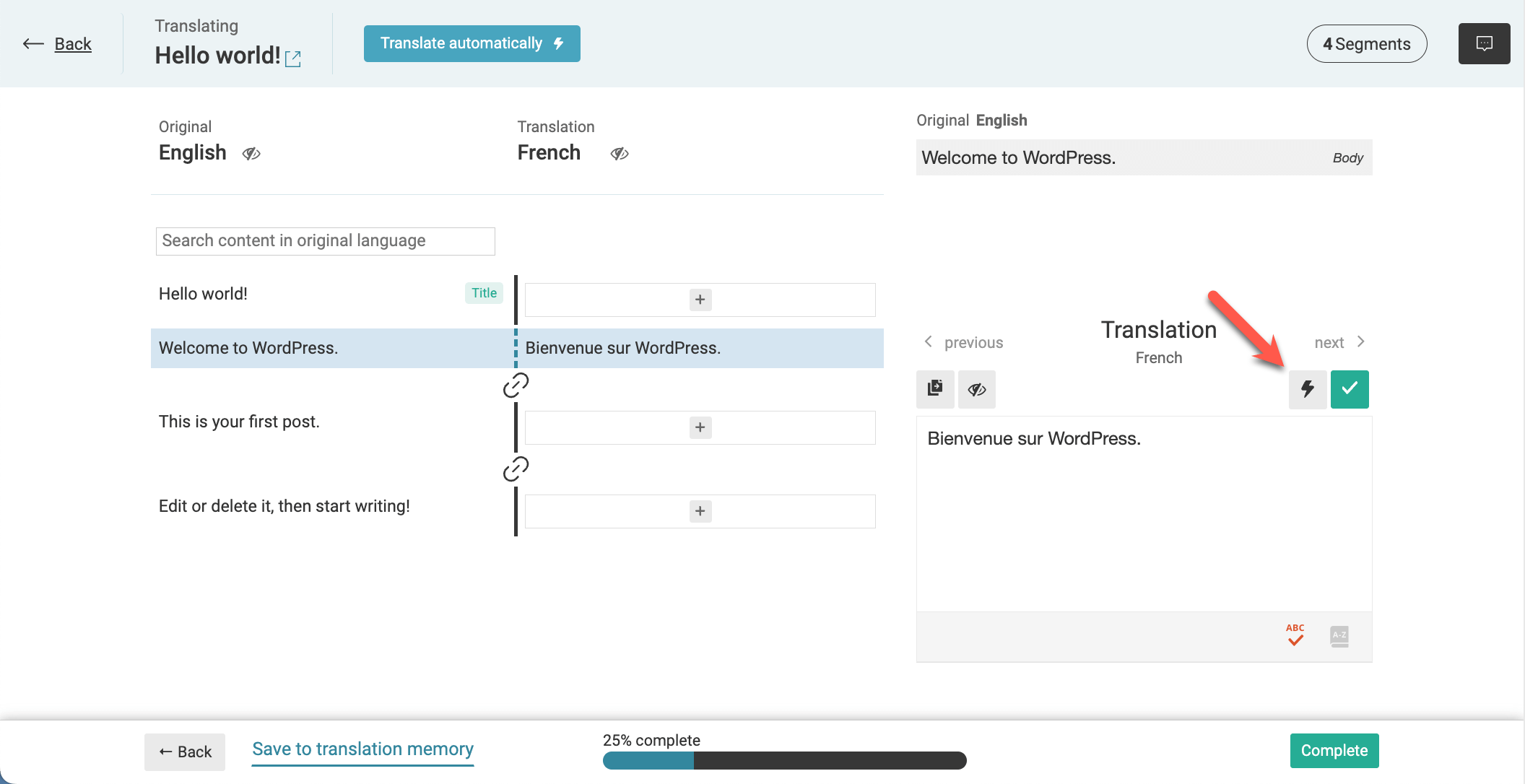Go to next segment
This screenshot has height=784, width=1525.
point(1339,342)
